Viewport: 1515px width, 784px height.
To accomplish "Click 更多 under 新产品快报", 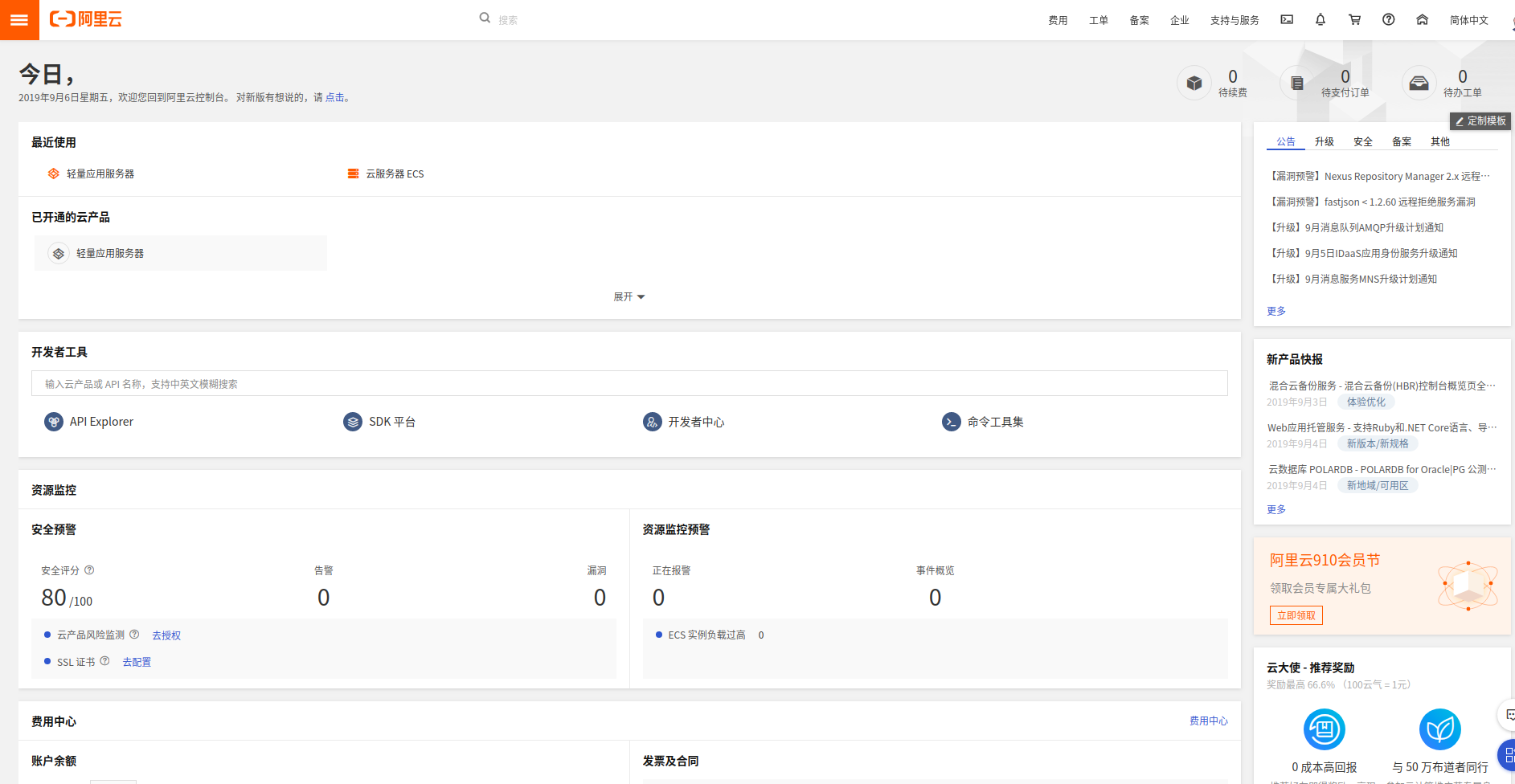I will (x=1276, y=509).
